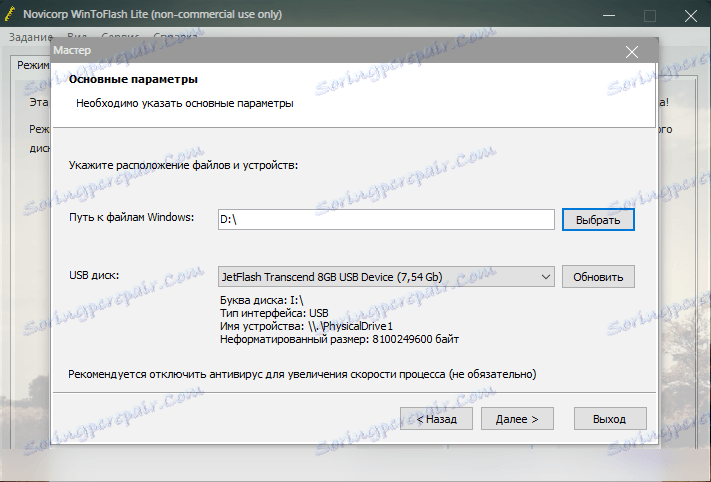
Task: Close the Мастер wizard dialog
Action: pos(631,52)
